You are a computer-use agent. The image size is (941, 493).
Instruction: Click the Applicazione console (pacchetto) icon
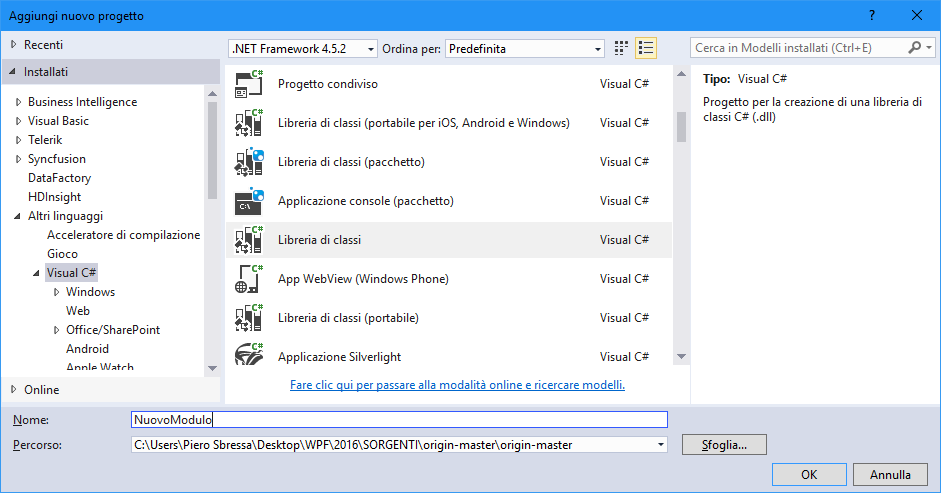click(248, 201)
